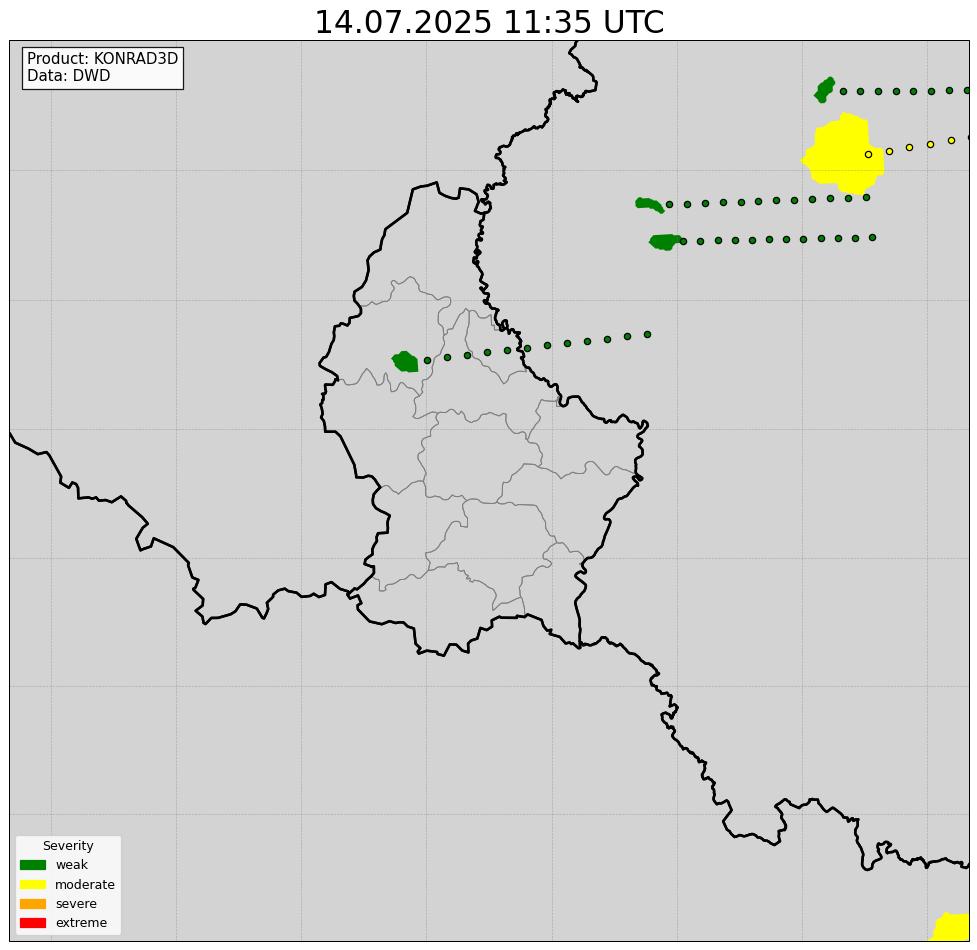Click last track dot of the Luxembourg cell track
Image resolution: width=977 pixels, height=950 pixels.
[x=647, y=335]
